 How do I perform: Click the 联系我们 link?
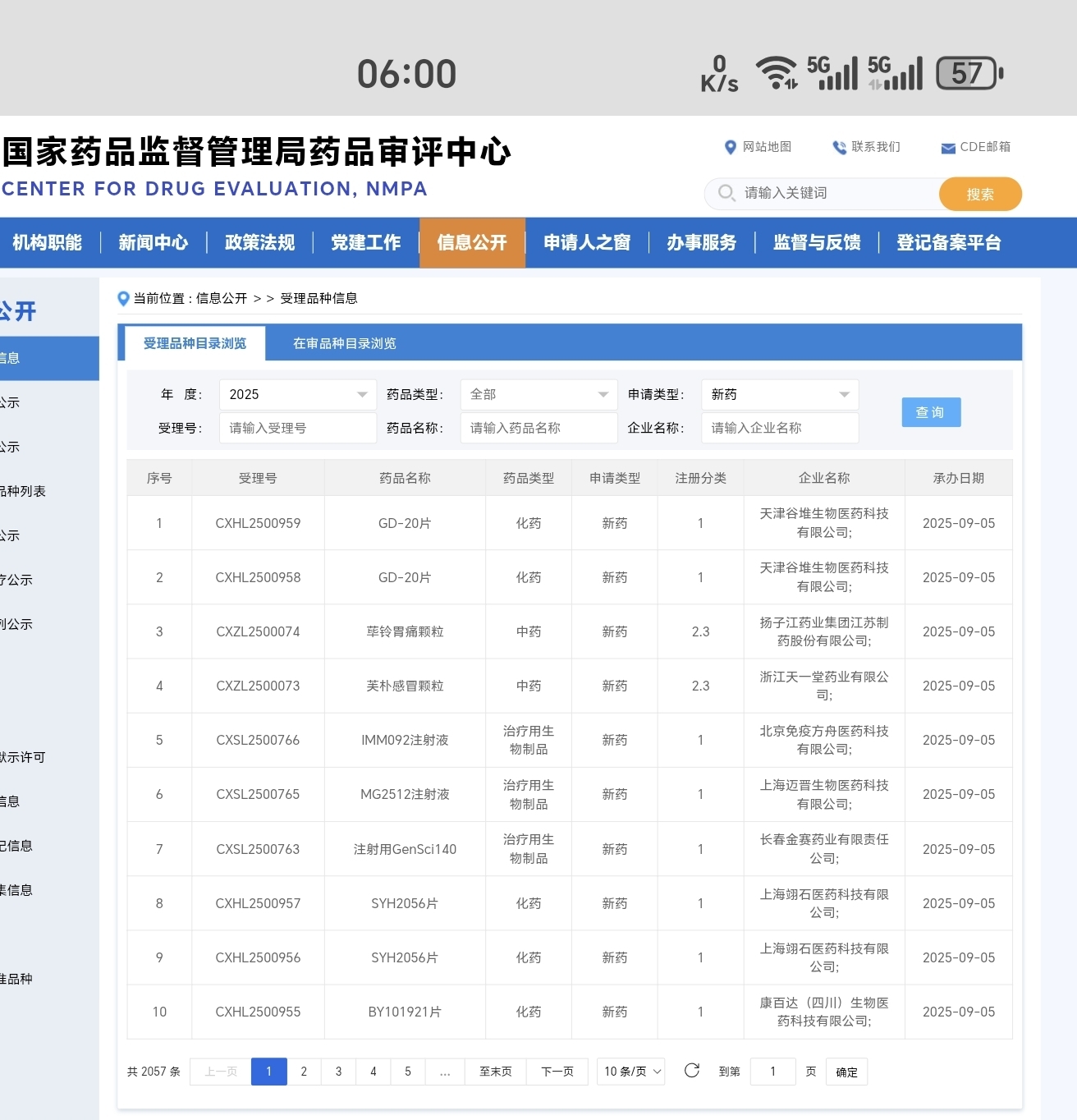coord(875,147)
